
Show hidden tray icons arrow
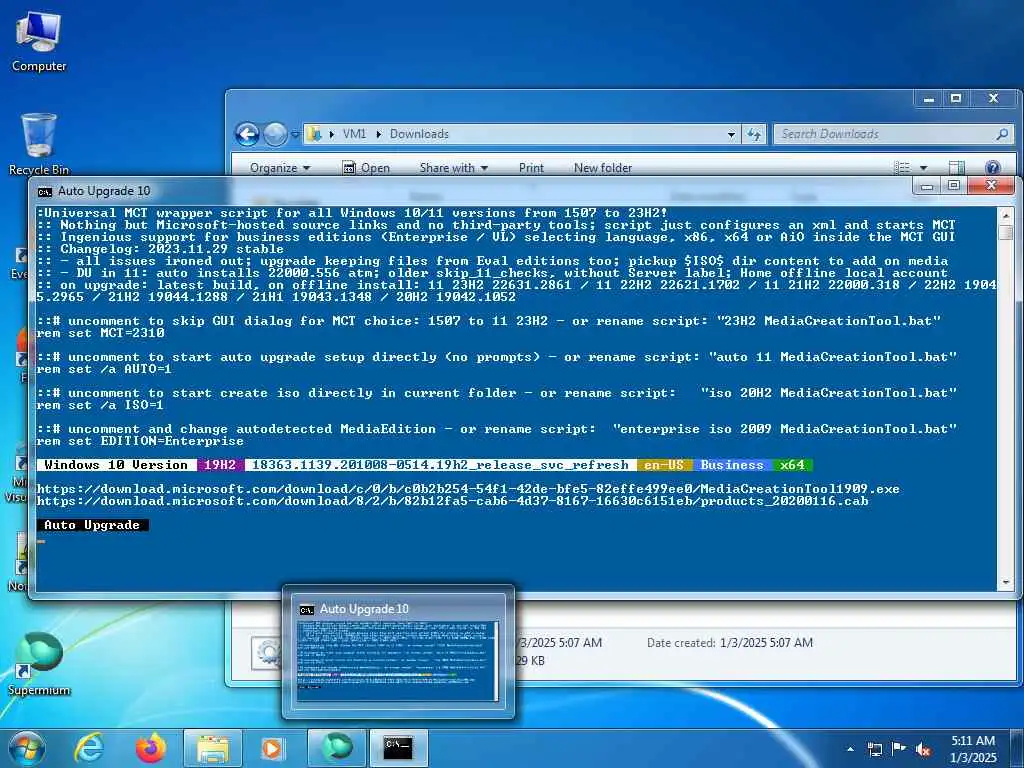click(x=850, y=750)
